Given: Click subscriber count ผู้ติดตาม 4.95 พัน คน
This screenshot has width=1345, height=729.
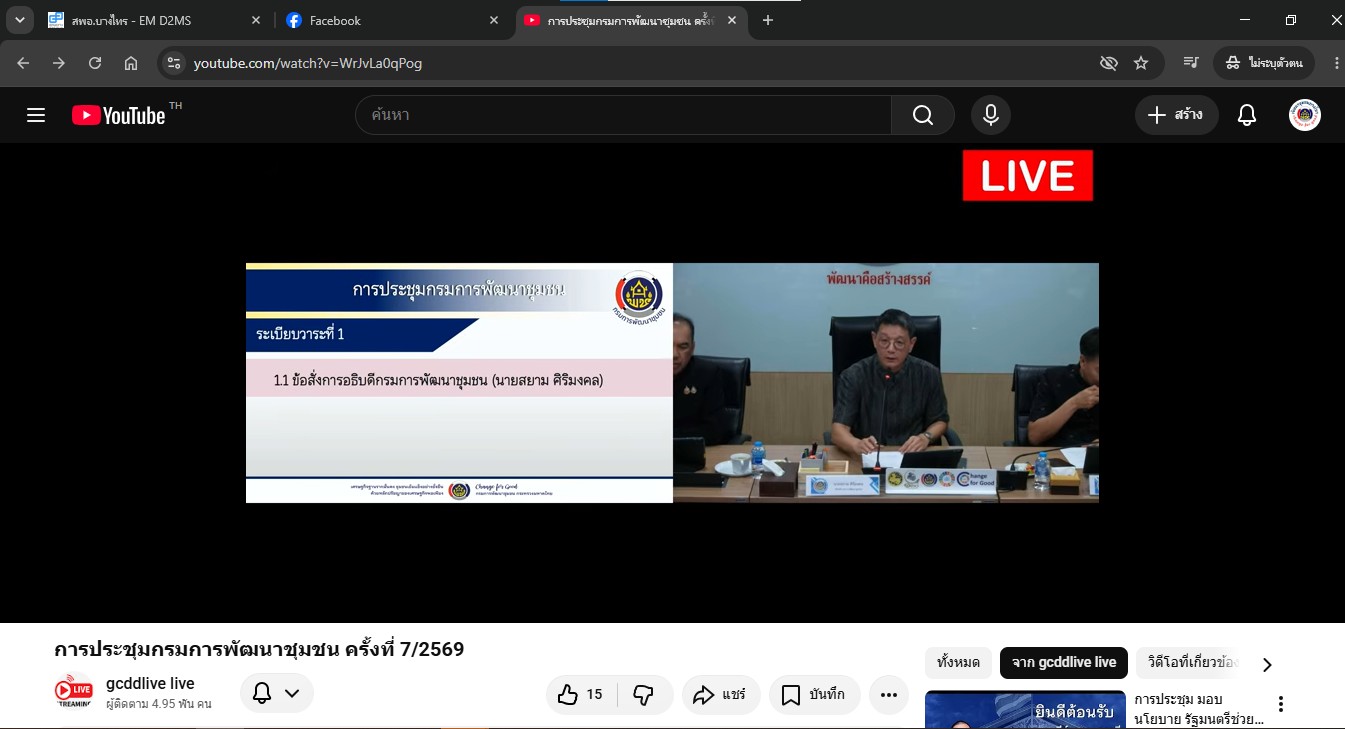Looking at the screenshot, I should click(x=159, y=704).
